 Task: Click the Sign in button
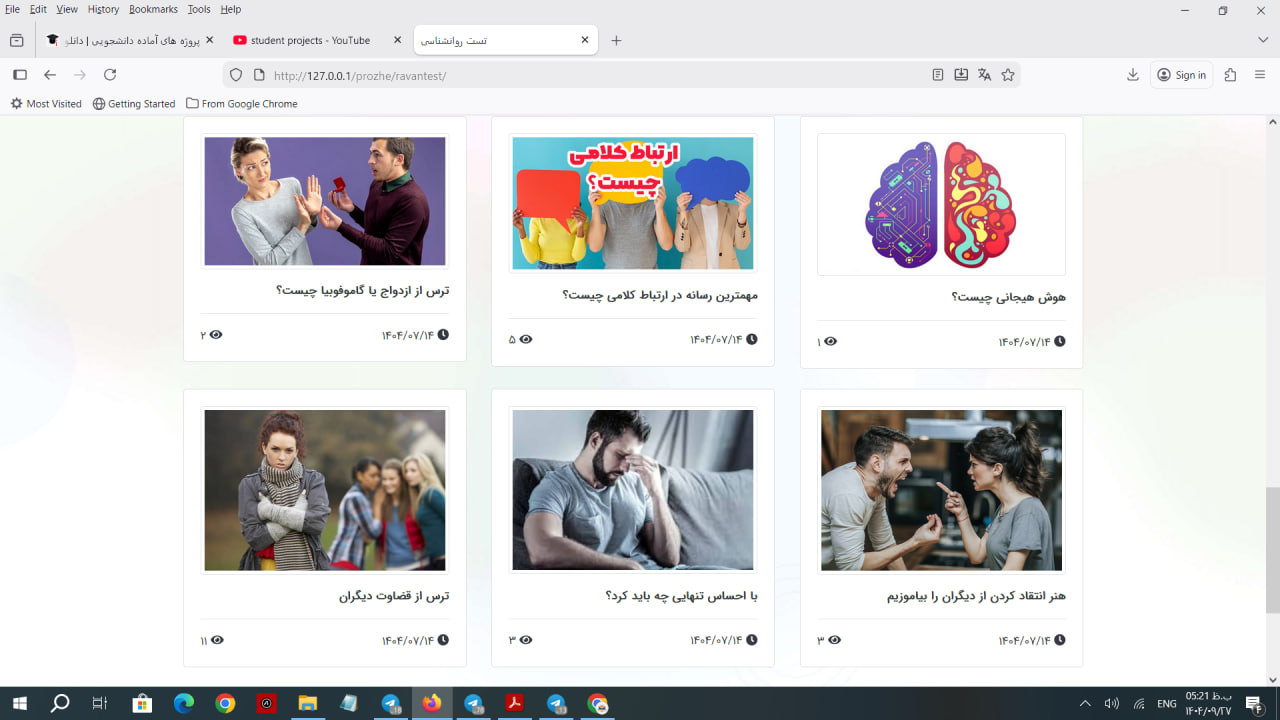point(1181,75)
